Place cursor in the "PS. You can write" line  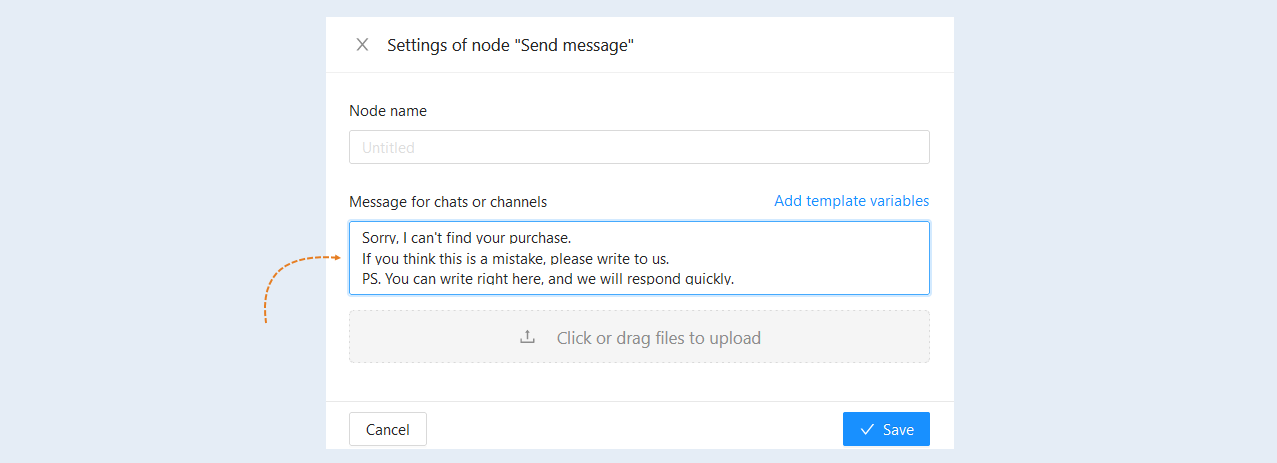tap(548, 278)
